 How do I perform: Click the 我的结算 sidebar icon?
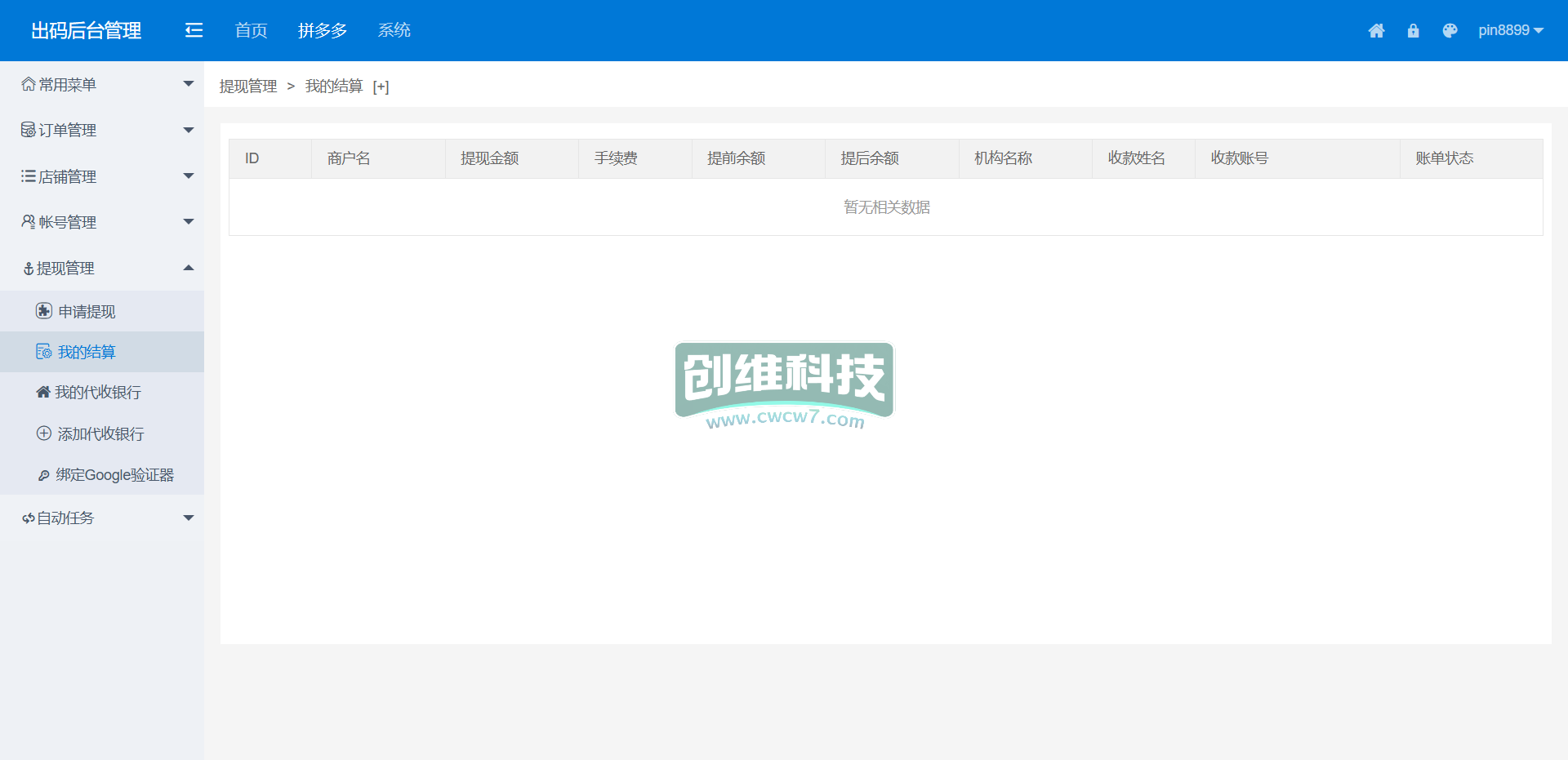pos(44,352)
